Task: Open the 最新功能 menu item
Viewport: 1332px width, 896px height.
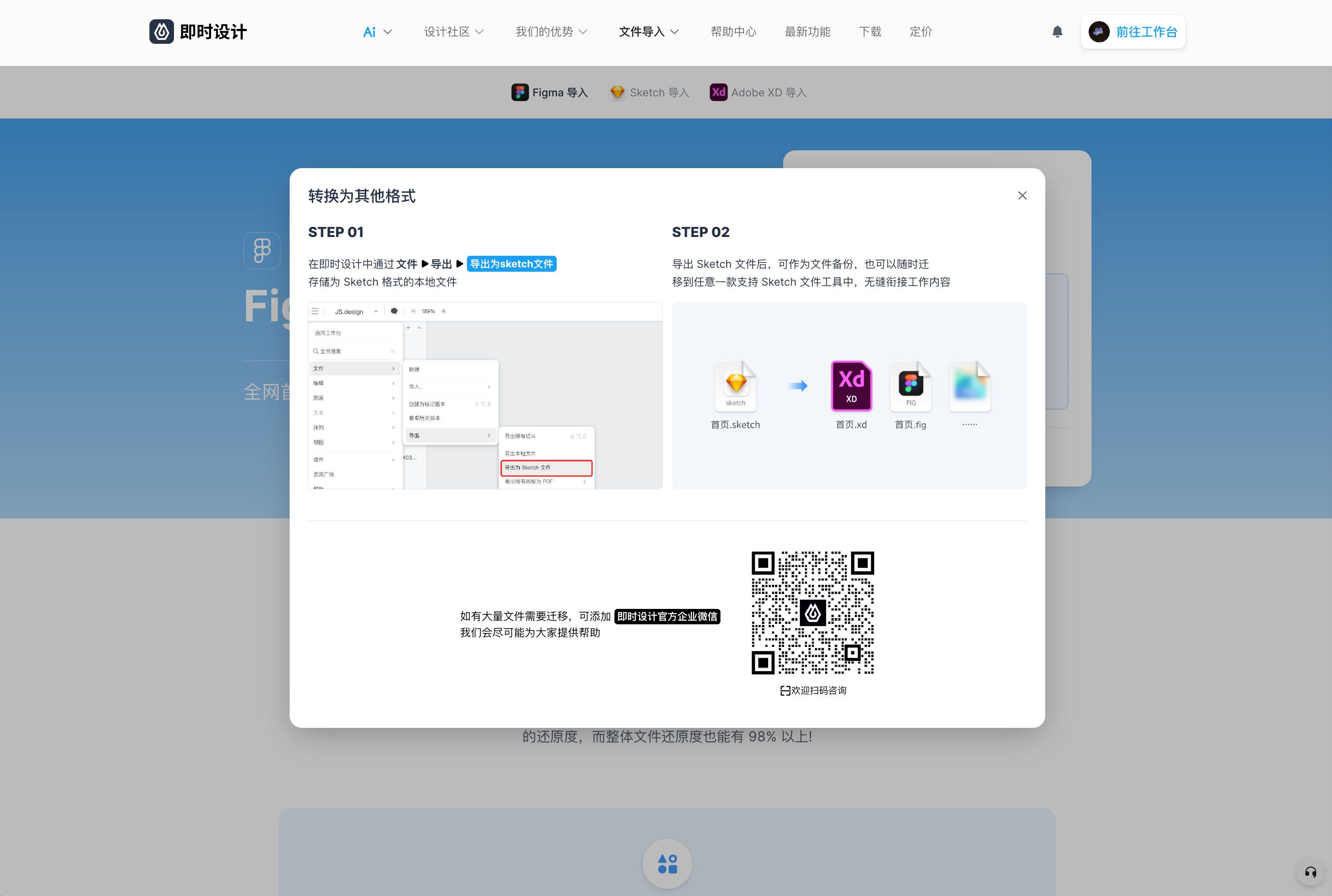Action: [x=807, y=32]
